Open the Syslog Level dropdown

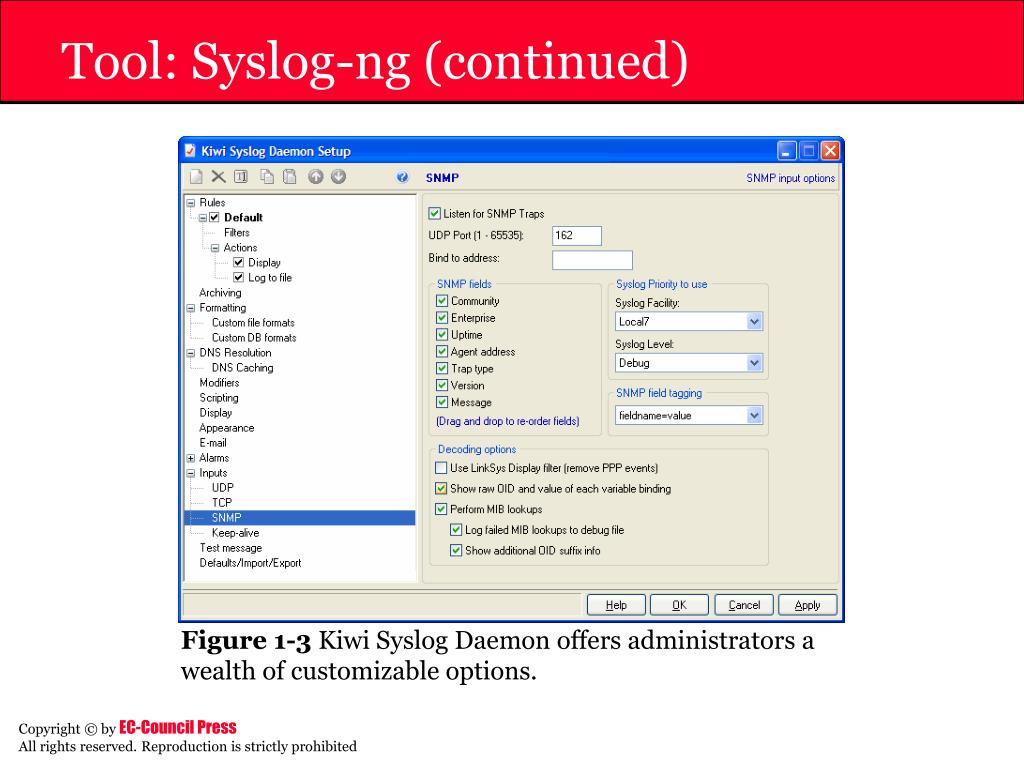[x=754, y=363]
